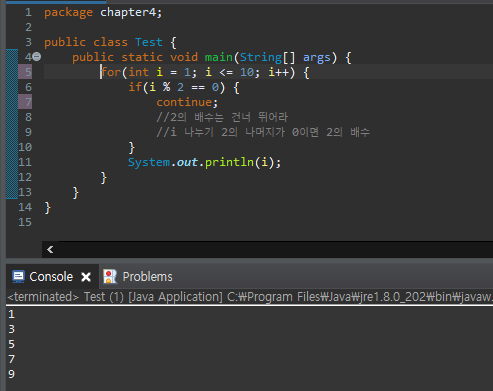The width and height of the screenshot is (493, 391).
Task: Click the 'main' method name
Action: 219,57
